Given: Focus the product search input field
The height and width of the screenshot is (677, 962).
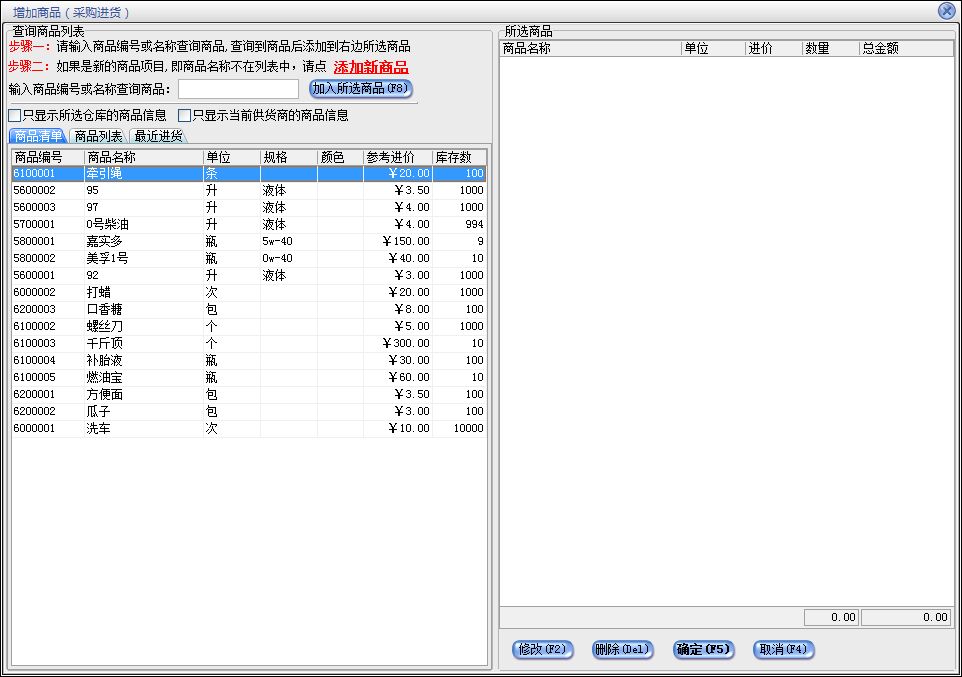Looking at the screenshot, I should tap(238, 90).
